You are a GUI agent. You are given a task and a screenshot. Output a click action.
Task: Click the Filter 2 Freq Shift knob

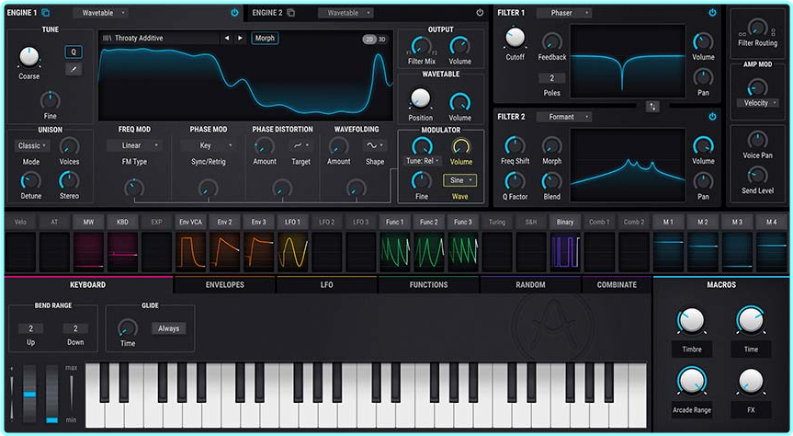coord(515,145)
